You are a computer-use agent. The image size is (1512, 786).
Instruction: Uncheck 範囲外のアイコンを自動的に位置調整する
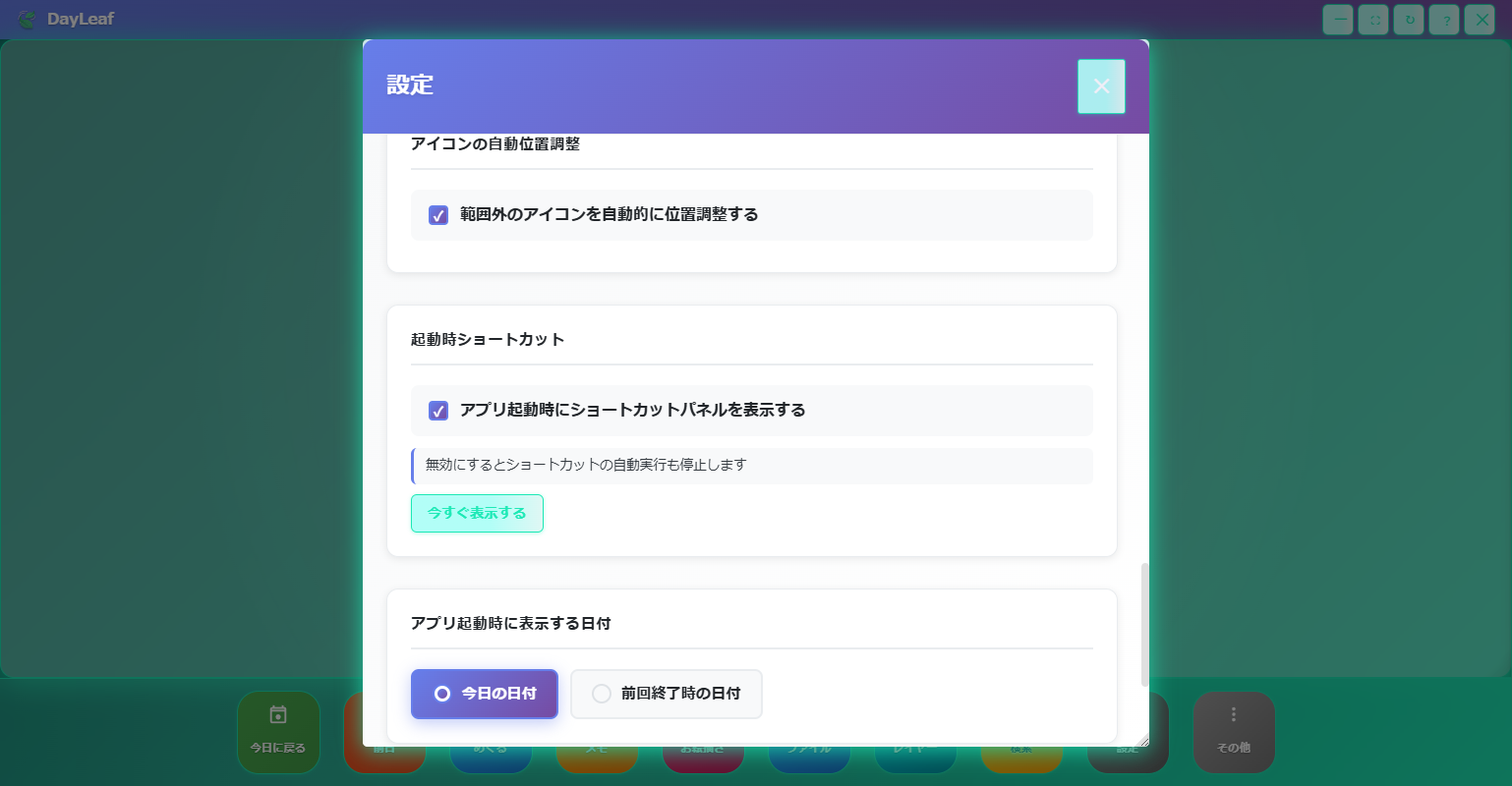point(438,215)
